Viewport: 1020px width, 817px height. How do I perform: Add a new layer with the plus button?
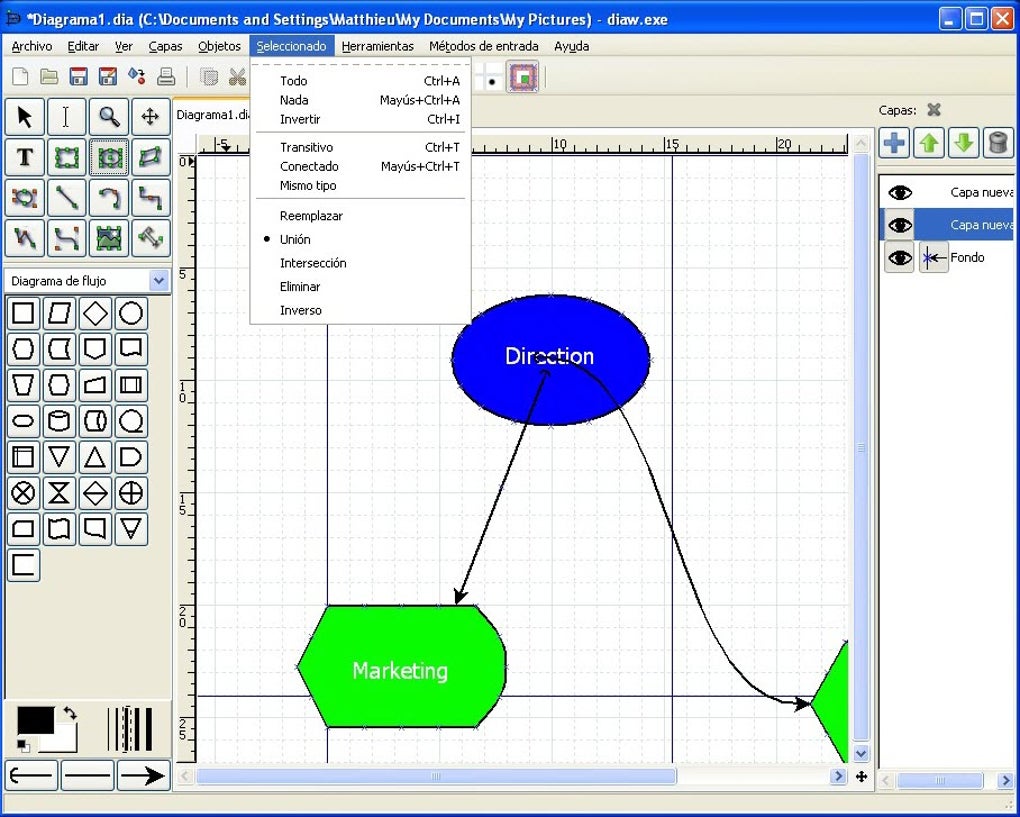892,143
